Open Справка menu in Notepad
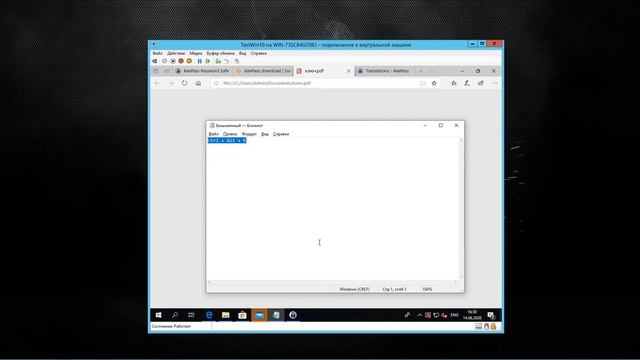Image resolution: width=640 pixels, height=360 pixels. (281, 134)
